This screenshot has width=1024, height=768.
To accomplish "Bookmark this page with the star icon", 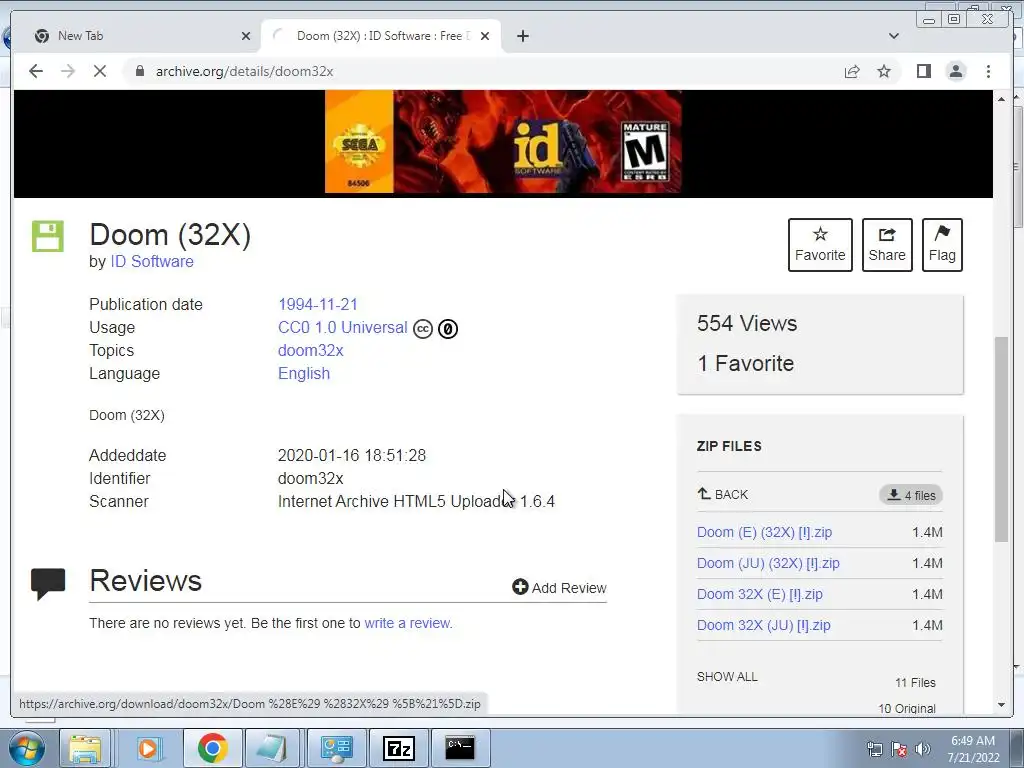I will pos(884,71).
